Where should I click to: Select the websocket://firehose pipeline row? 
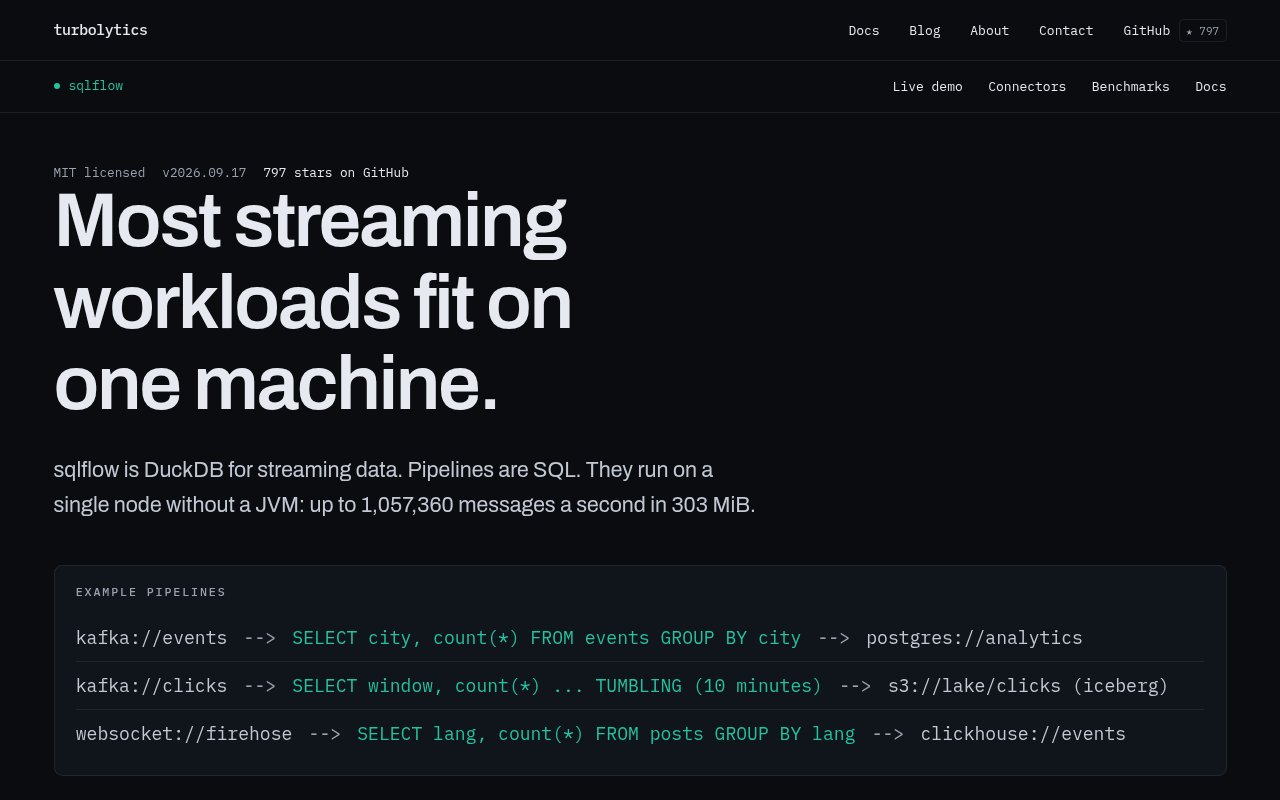coord(640,734)
